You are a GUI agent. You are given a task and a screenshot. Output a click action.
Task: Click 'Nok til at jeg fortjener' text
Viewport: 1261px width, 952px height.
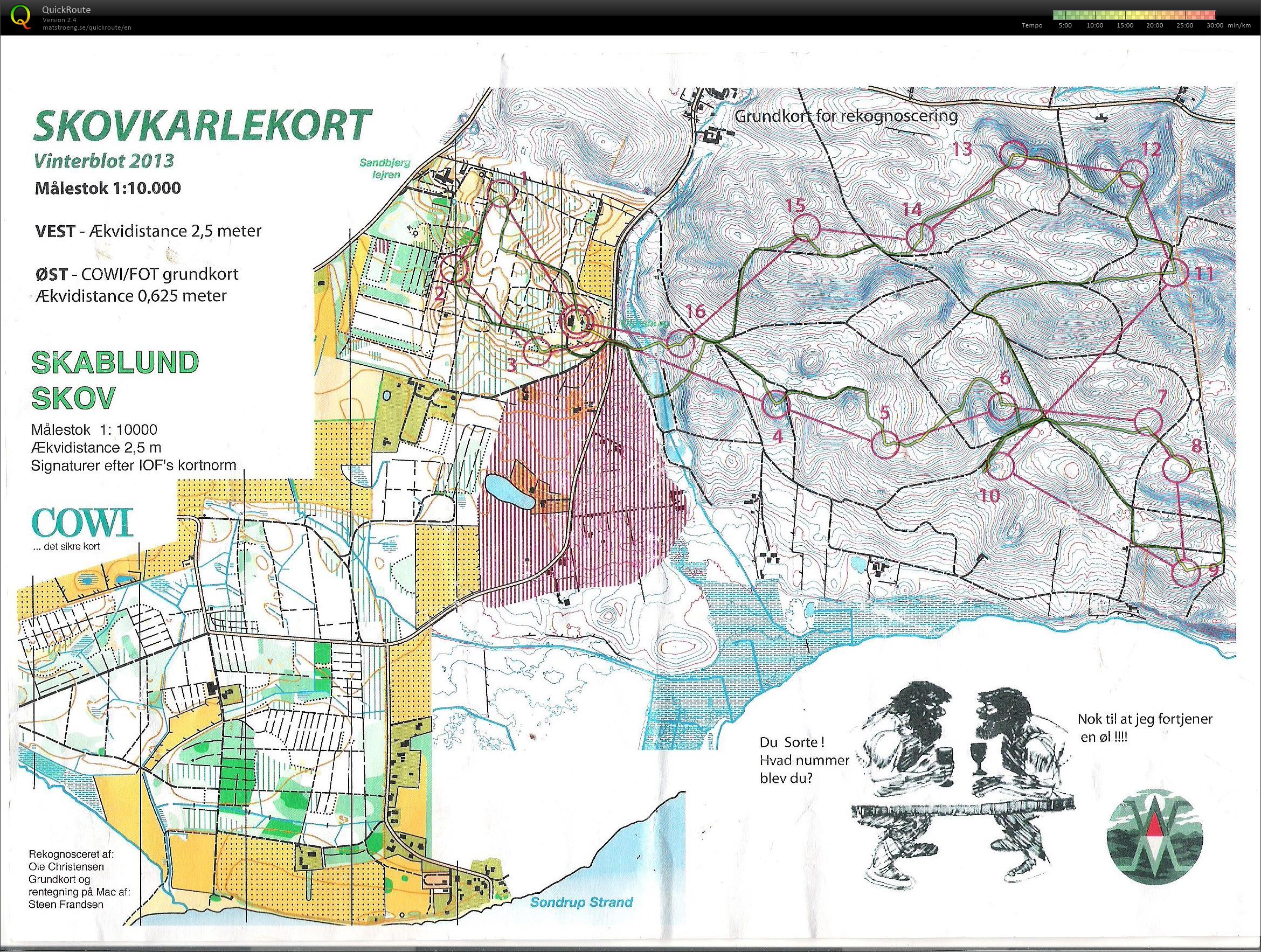coord(1145,719)
